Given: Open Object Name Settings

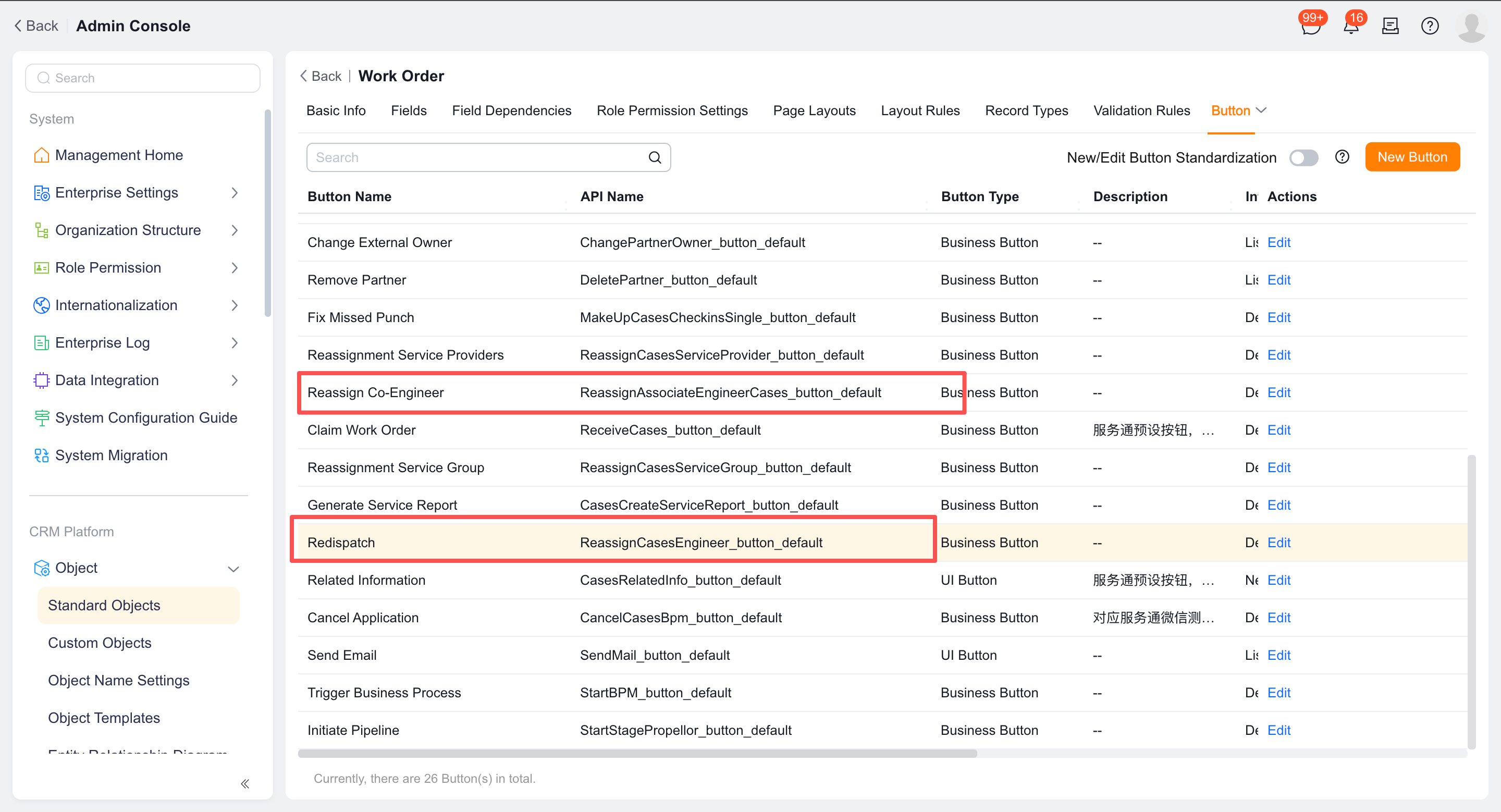Looking at the screenshot, I should coord(118,680).
